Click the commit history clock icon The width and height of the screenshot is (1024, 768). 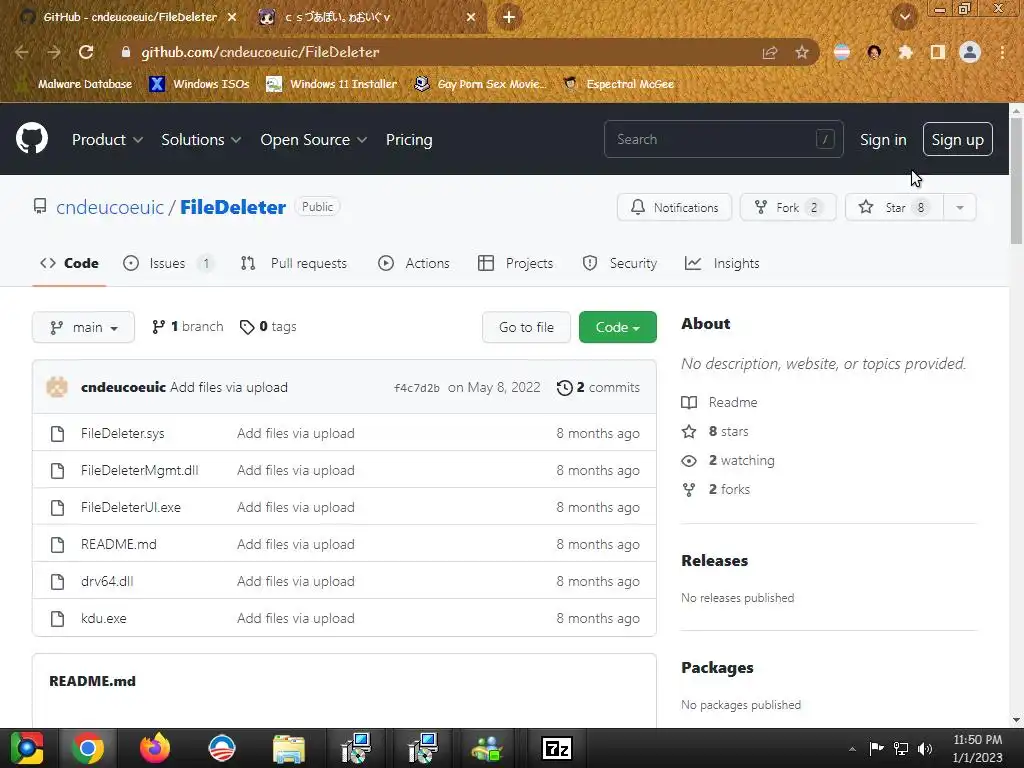(x=564, y=388)
